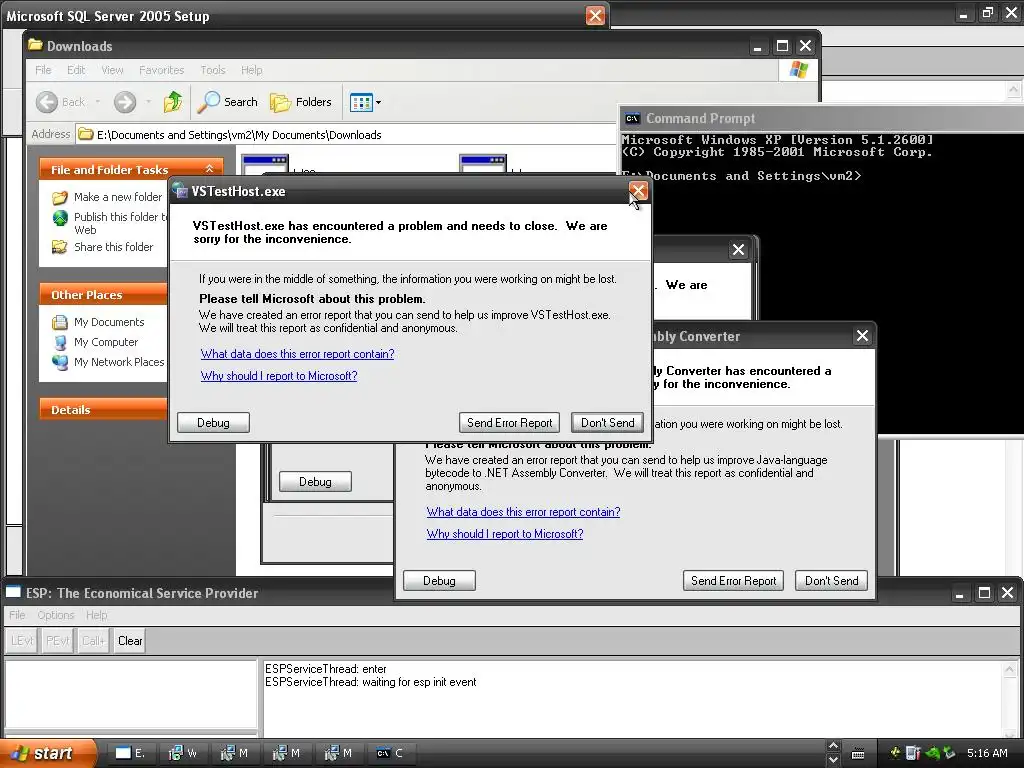
Task: Expand the Details panel header
Action: point(103,409)
